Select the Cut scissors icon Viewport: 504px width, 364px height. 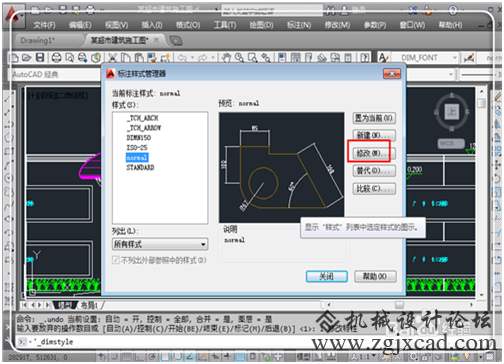pos(112,57)
